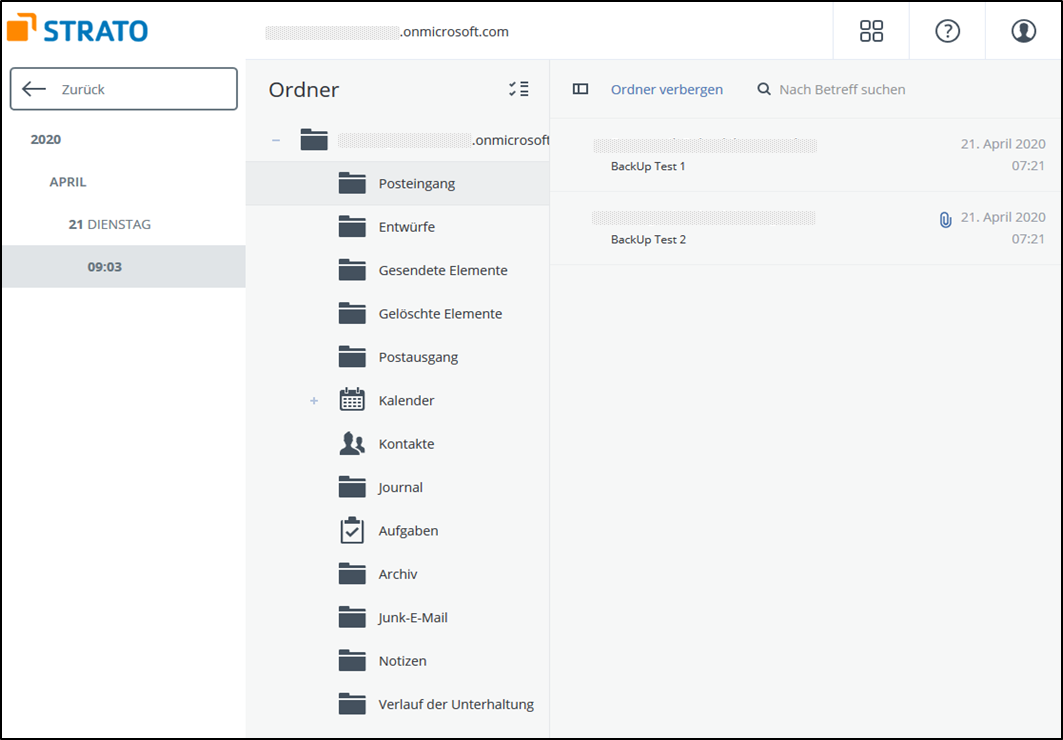1063x740 pixels.
Task: Click the search magnifier icon
Action: (763, 89)
